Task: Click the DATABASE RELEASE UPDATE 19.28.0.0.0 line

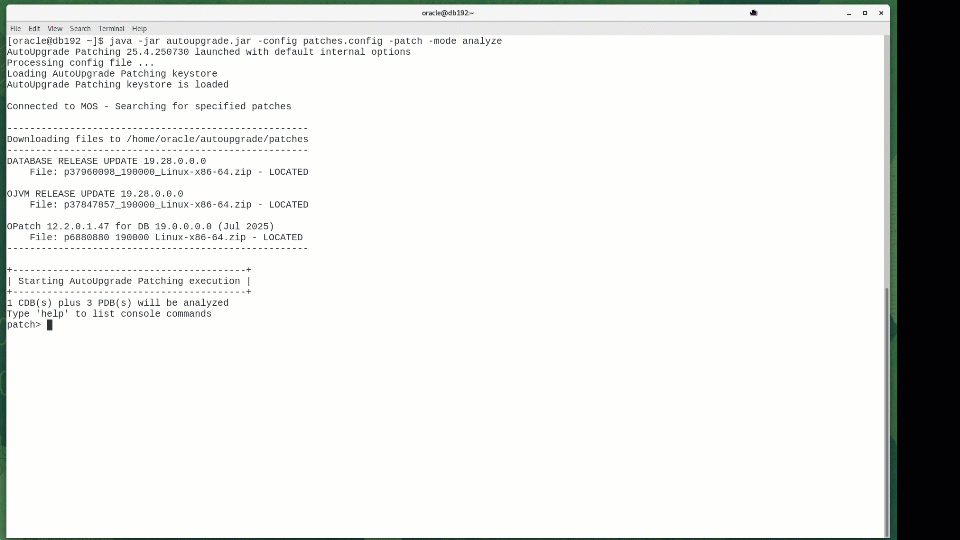Action: [x=106, y=161]
